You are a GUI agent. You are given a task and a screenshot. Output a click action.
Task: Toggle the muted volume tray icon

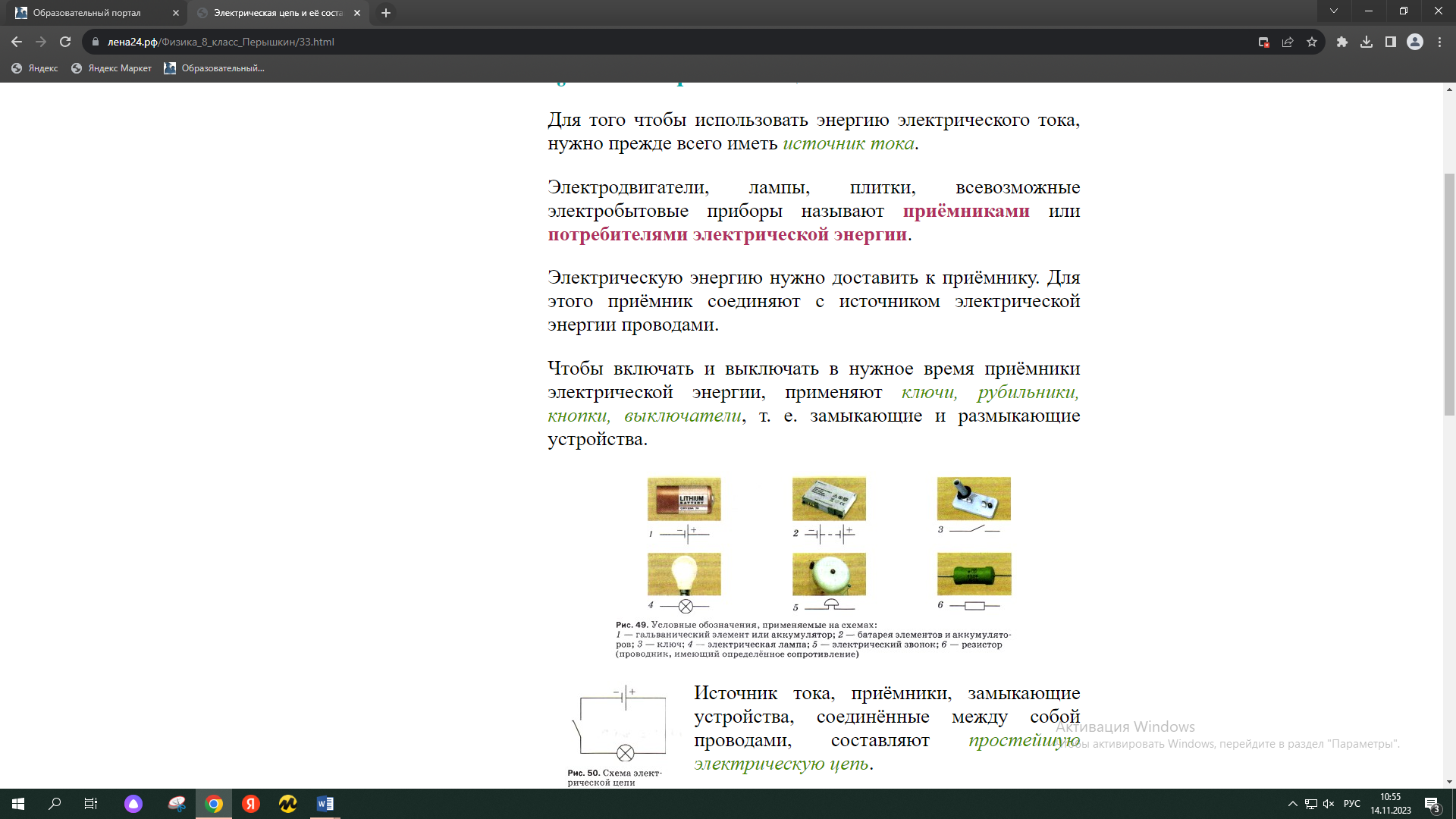point(1329,804)
